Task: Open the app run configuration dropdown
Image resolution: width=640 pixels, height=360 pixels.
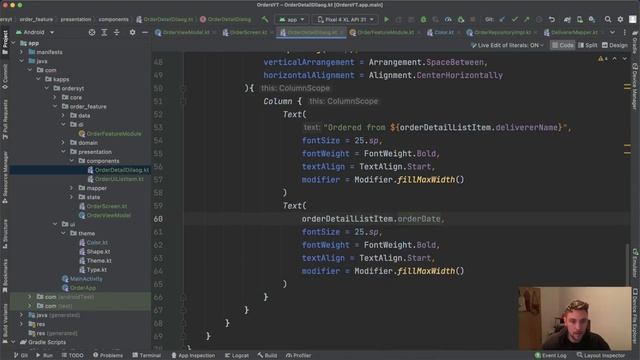Action: pyautogui.click(x=291, y=19)
